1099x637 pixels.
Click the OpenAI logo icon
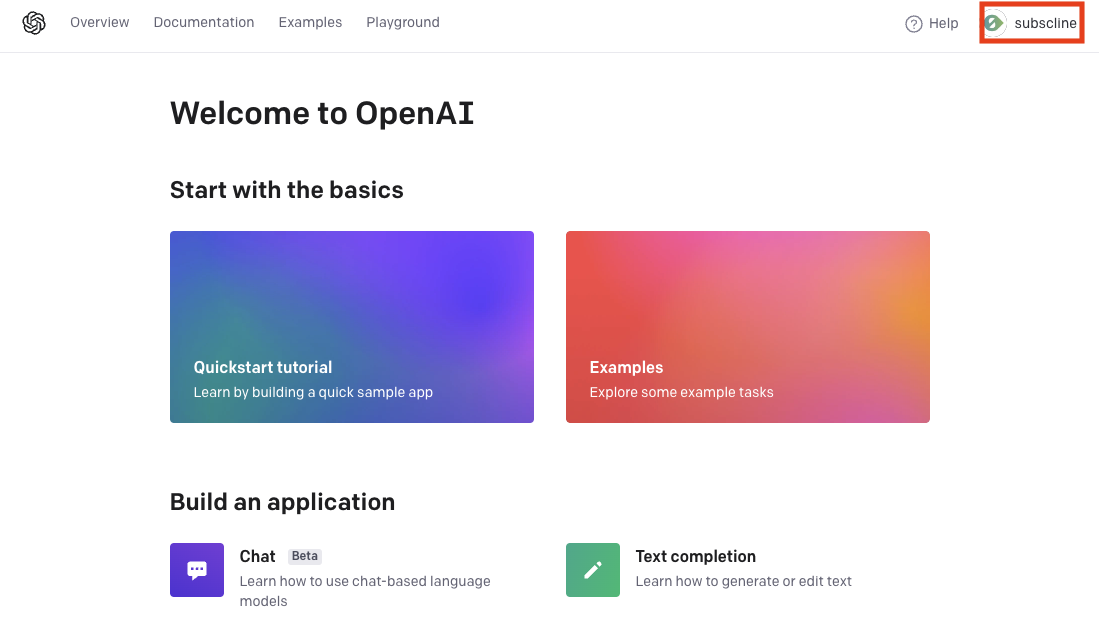(x=34, y=23)
